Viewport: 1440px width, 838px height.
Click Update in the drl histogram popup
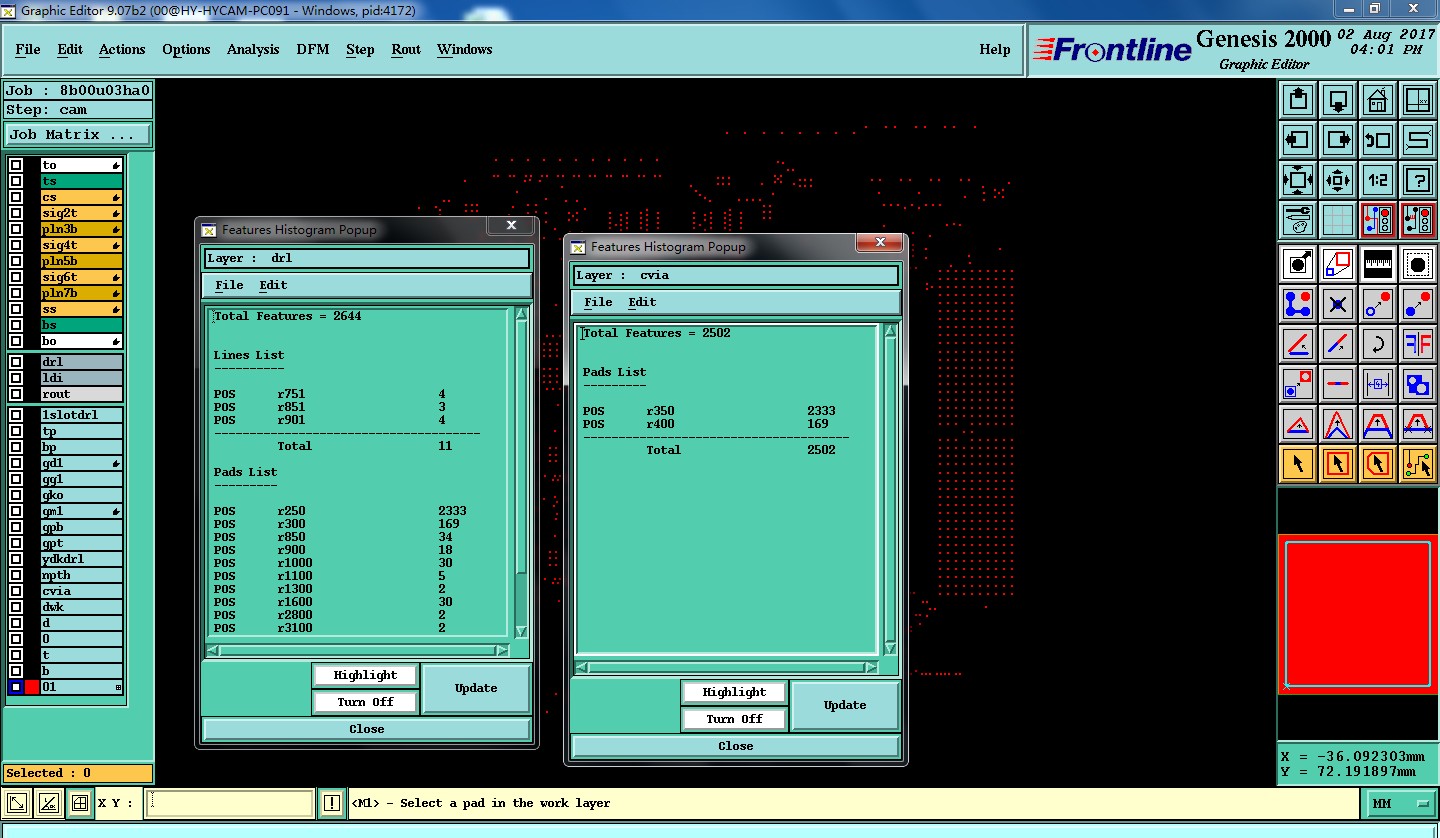click(476, 688)
